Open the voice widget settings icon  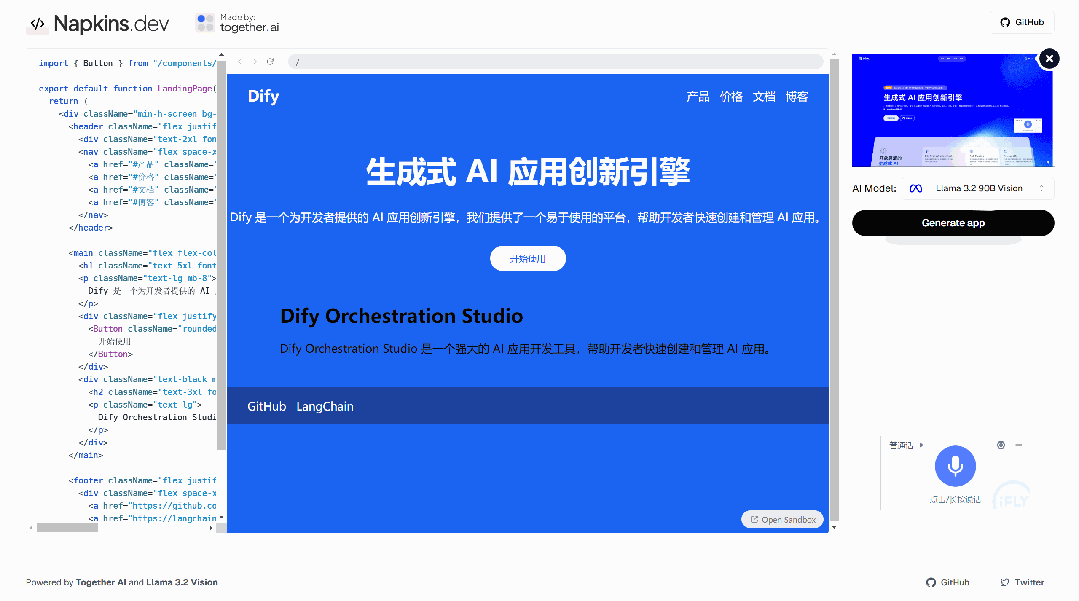point(1001,445)
